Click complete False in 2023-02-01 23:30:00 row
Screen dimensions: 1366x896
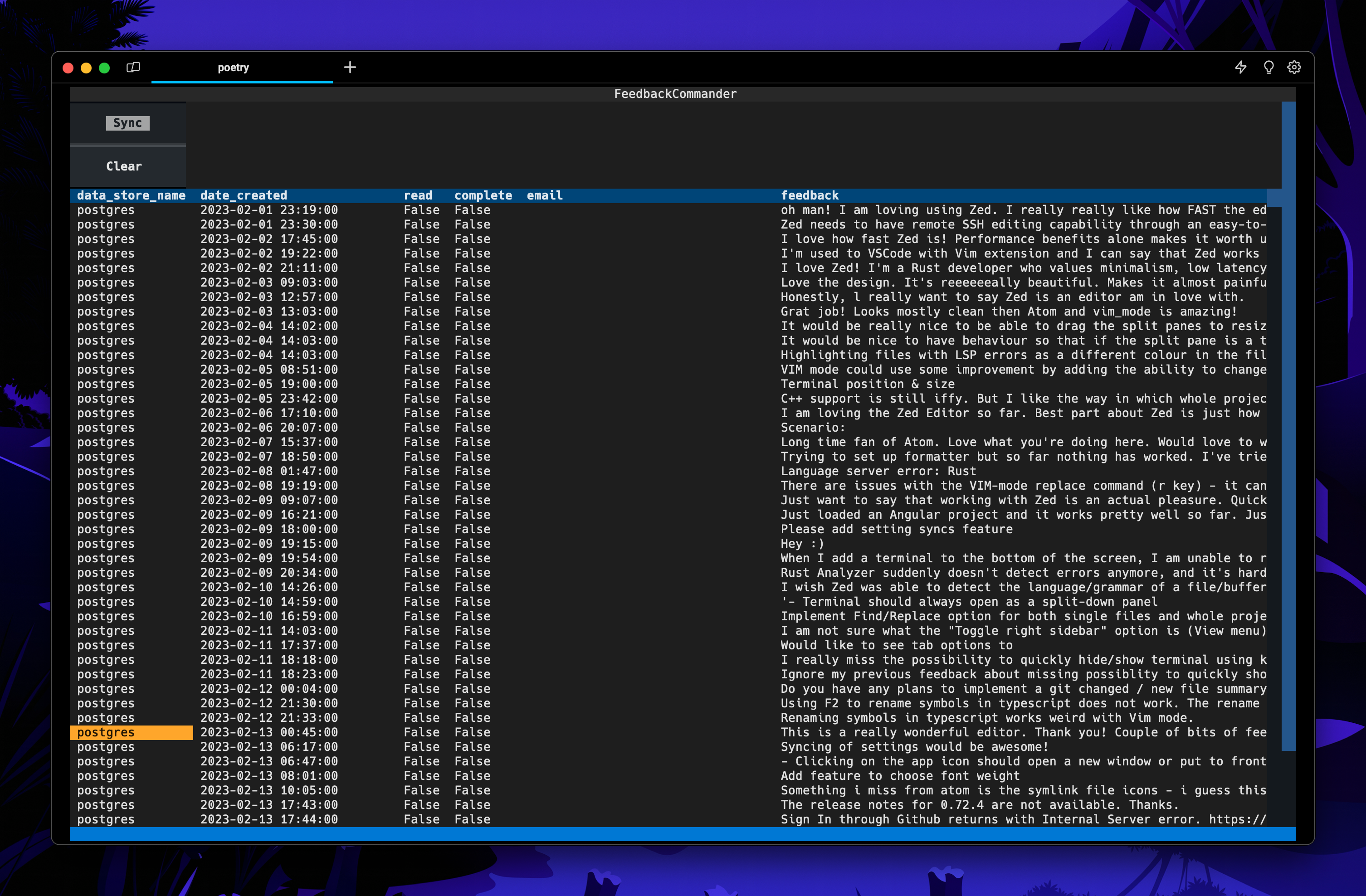(x=472, y=224)
